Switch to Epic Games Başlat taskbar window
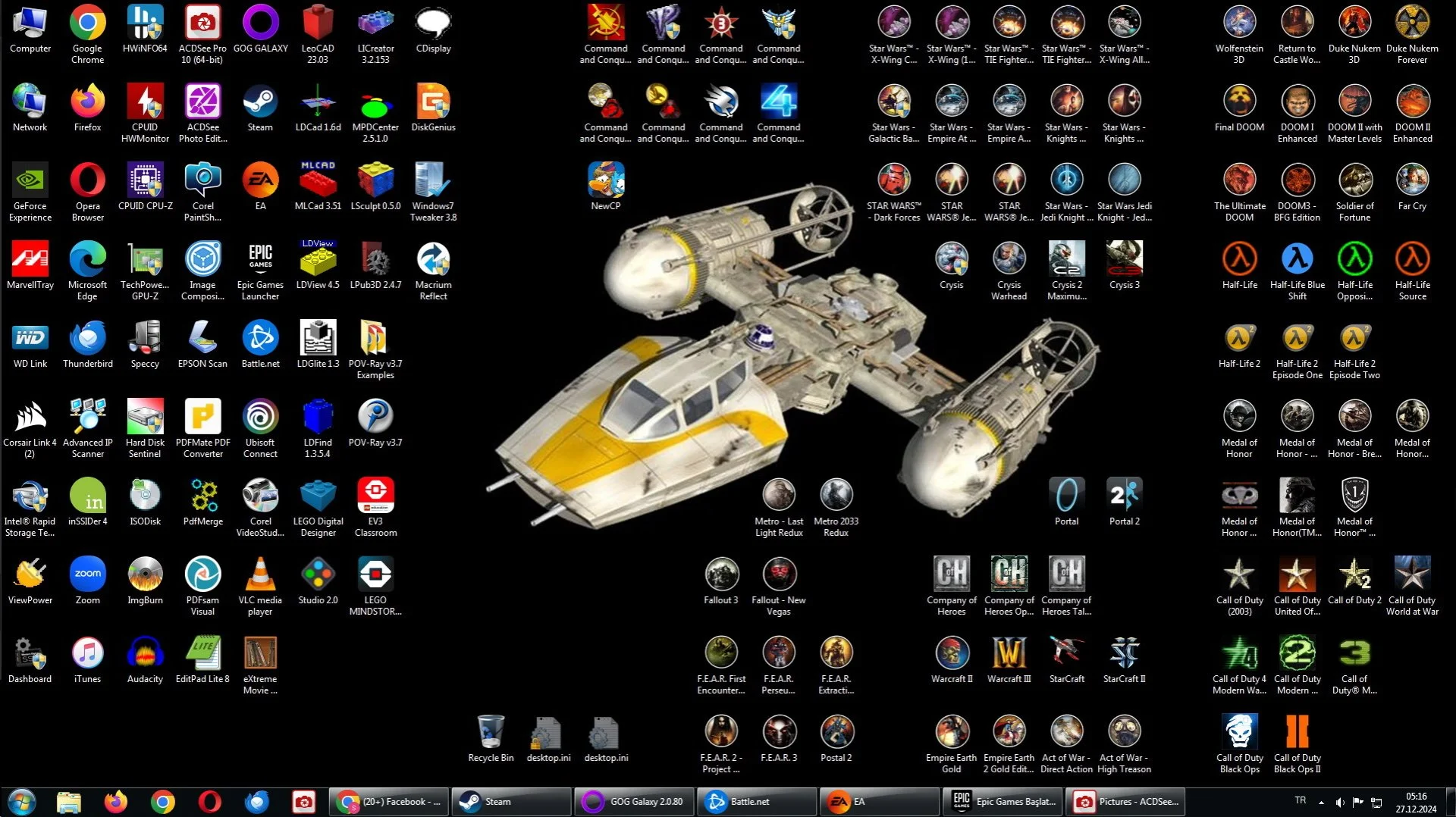 (x=1003, y=802)
